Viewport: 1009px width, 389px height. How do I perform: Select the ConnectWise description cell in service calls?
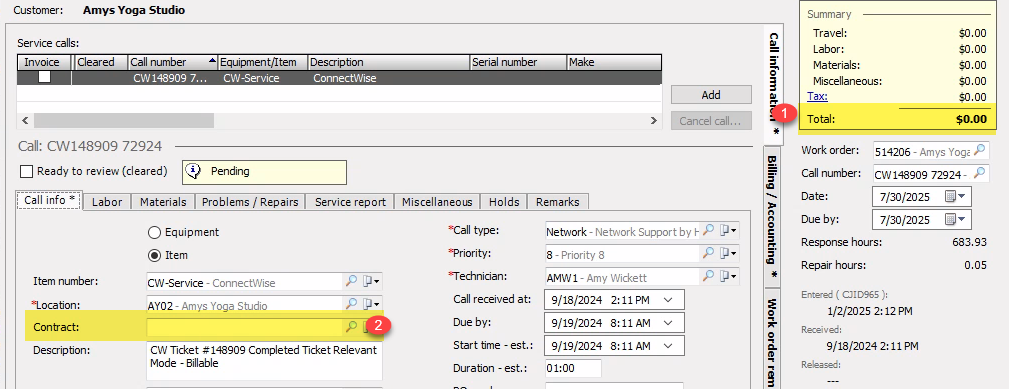pyautogui.click(x=389, y=78)
